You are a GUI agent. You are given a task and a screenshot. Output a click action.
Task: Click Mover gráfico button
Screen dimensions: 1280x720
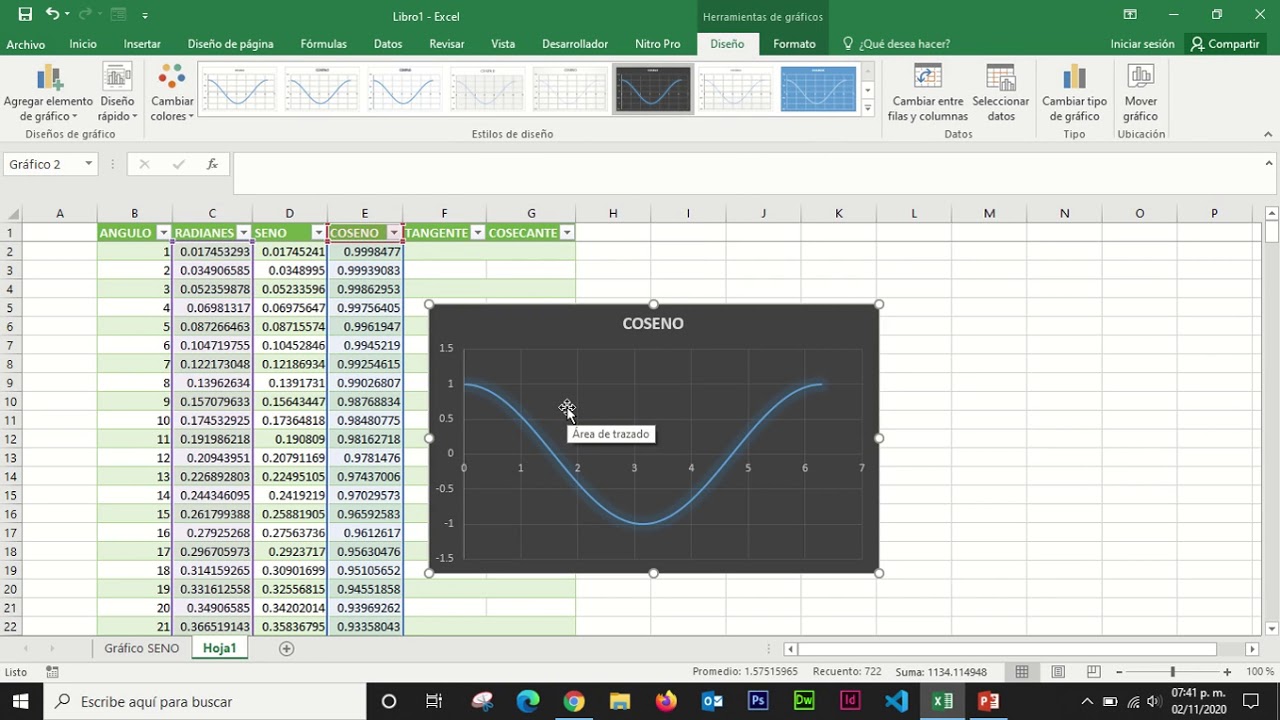coord(1140,93)
